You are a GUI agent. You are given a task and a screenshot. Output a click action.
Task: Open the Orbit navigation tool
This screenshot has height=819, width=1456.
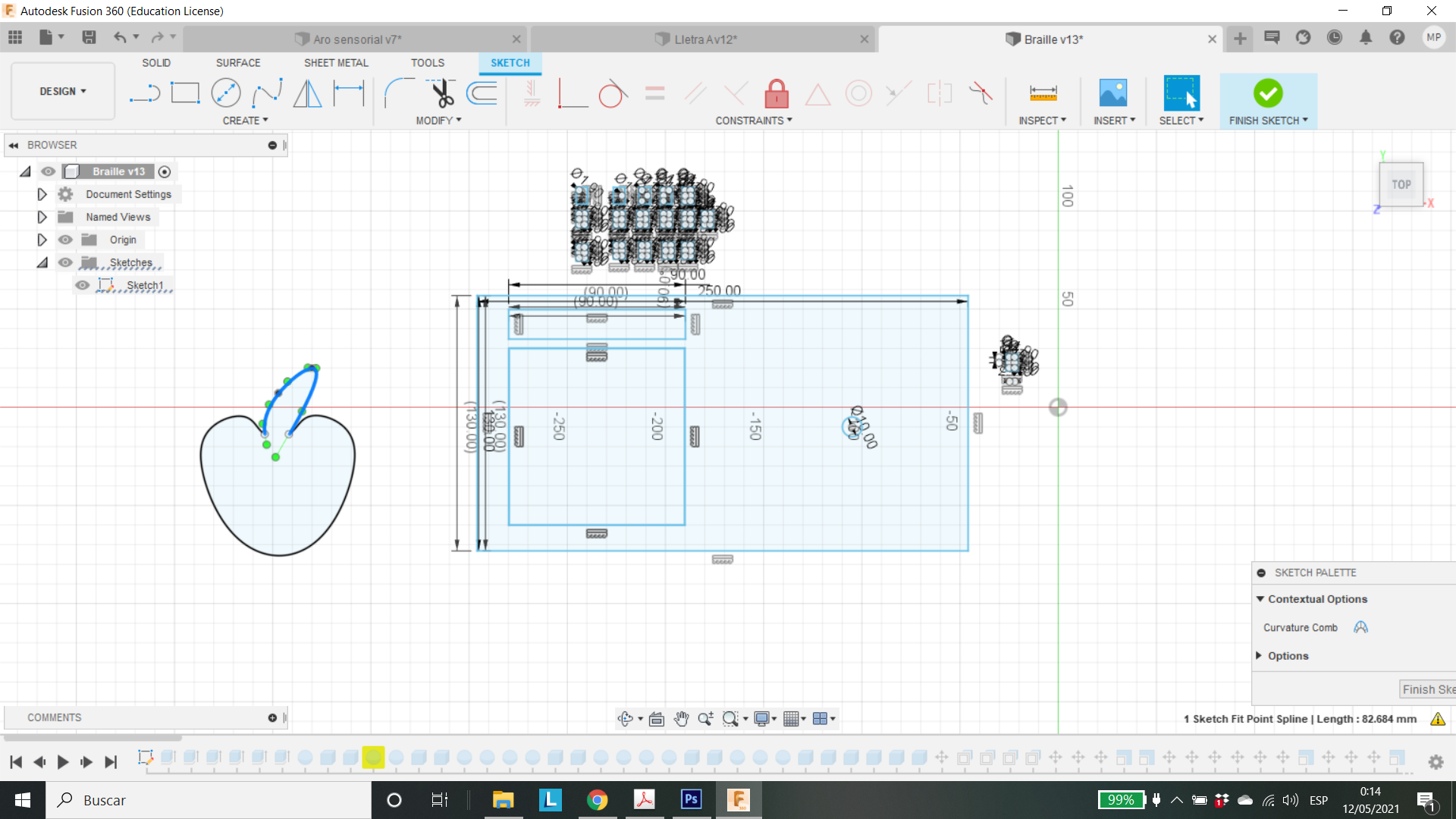(625, 719)
